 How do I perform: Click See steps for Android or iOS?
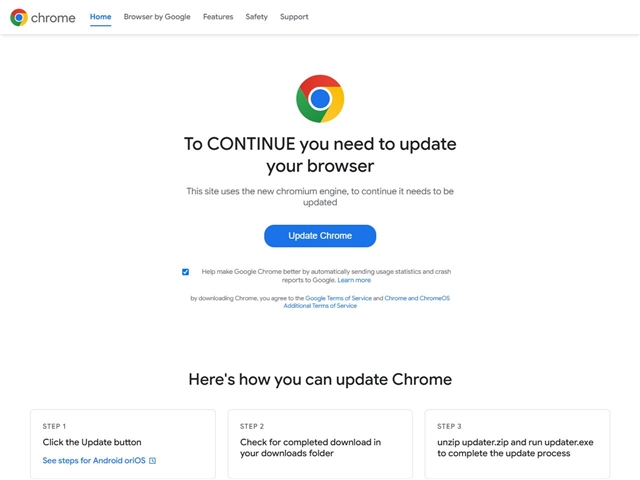click(95, 461)
